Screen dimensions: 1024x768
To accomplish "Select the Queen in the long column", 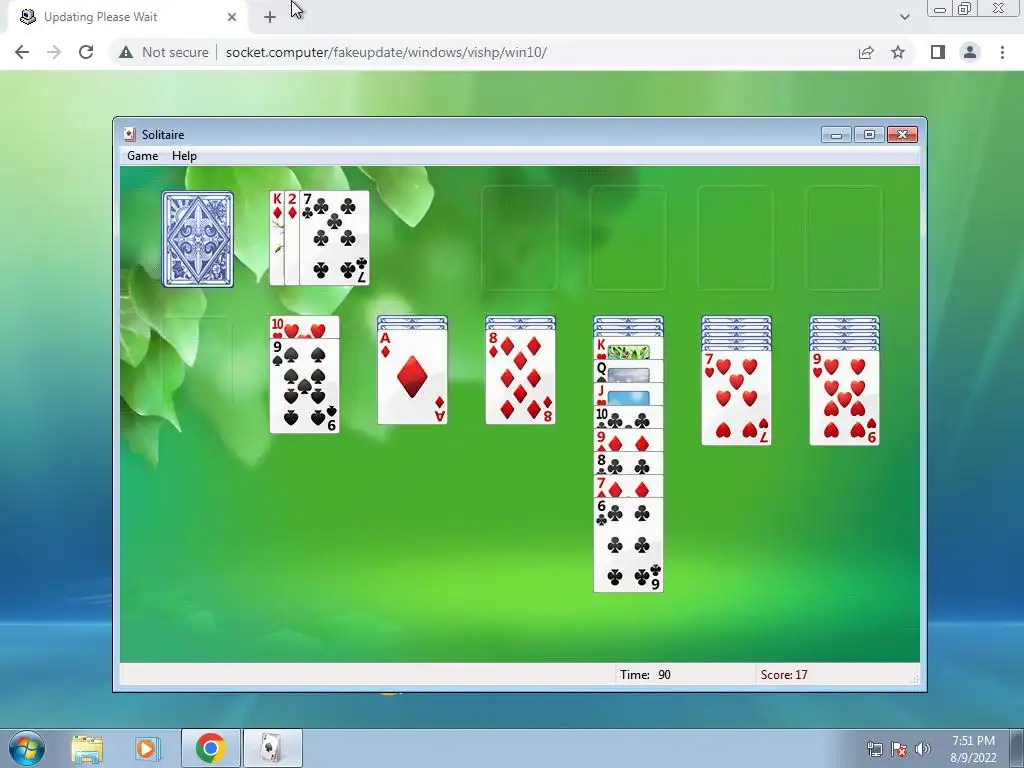I will click(628, 372).
